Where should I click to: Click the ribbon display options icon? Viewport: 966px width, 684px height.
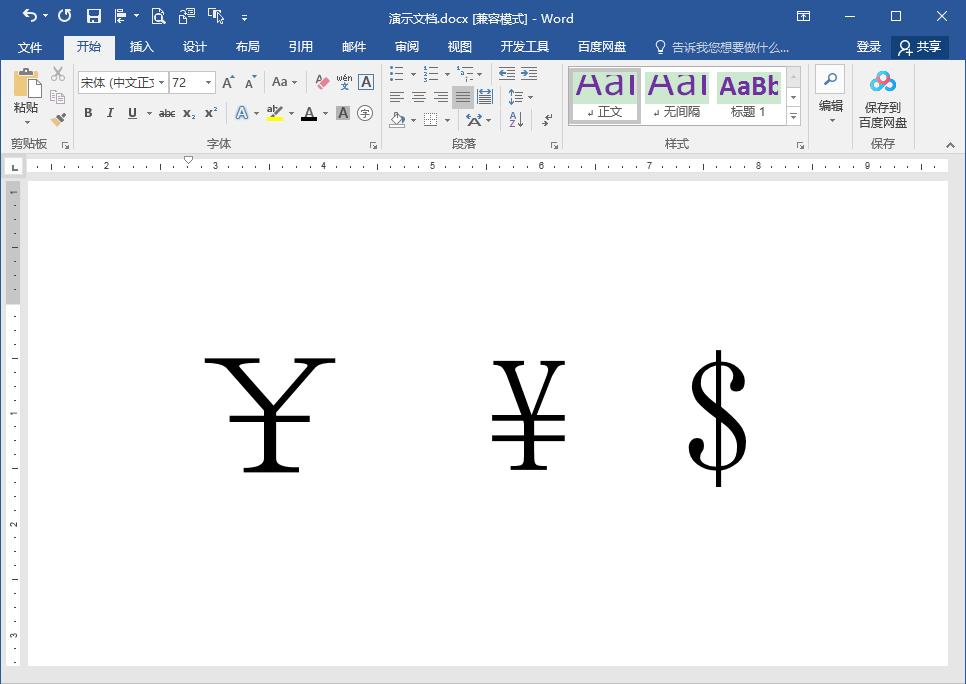click(803, 16)
